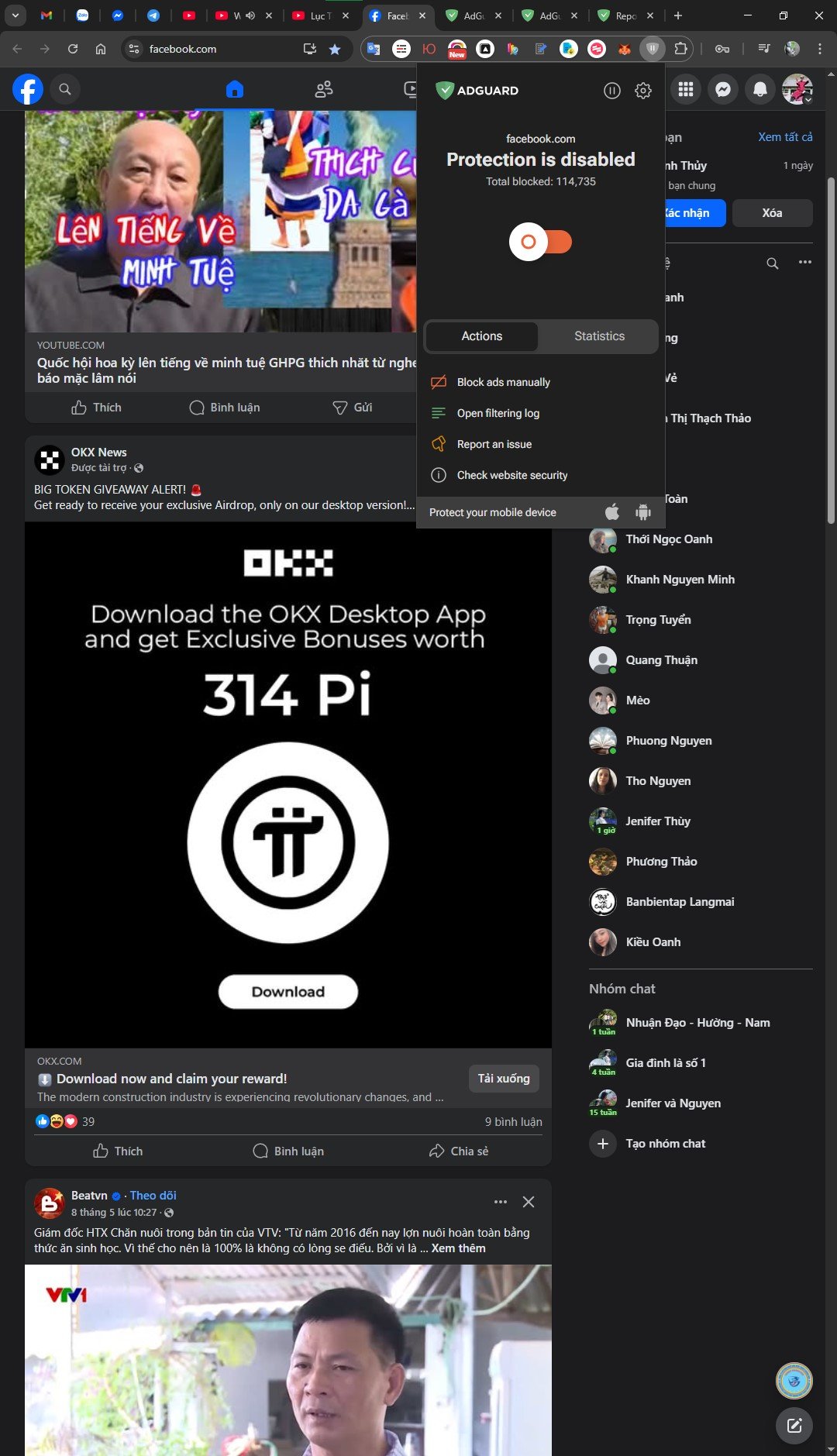Open the Chrome three-dot menu

pos(820,49)
